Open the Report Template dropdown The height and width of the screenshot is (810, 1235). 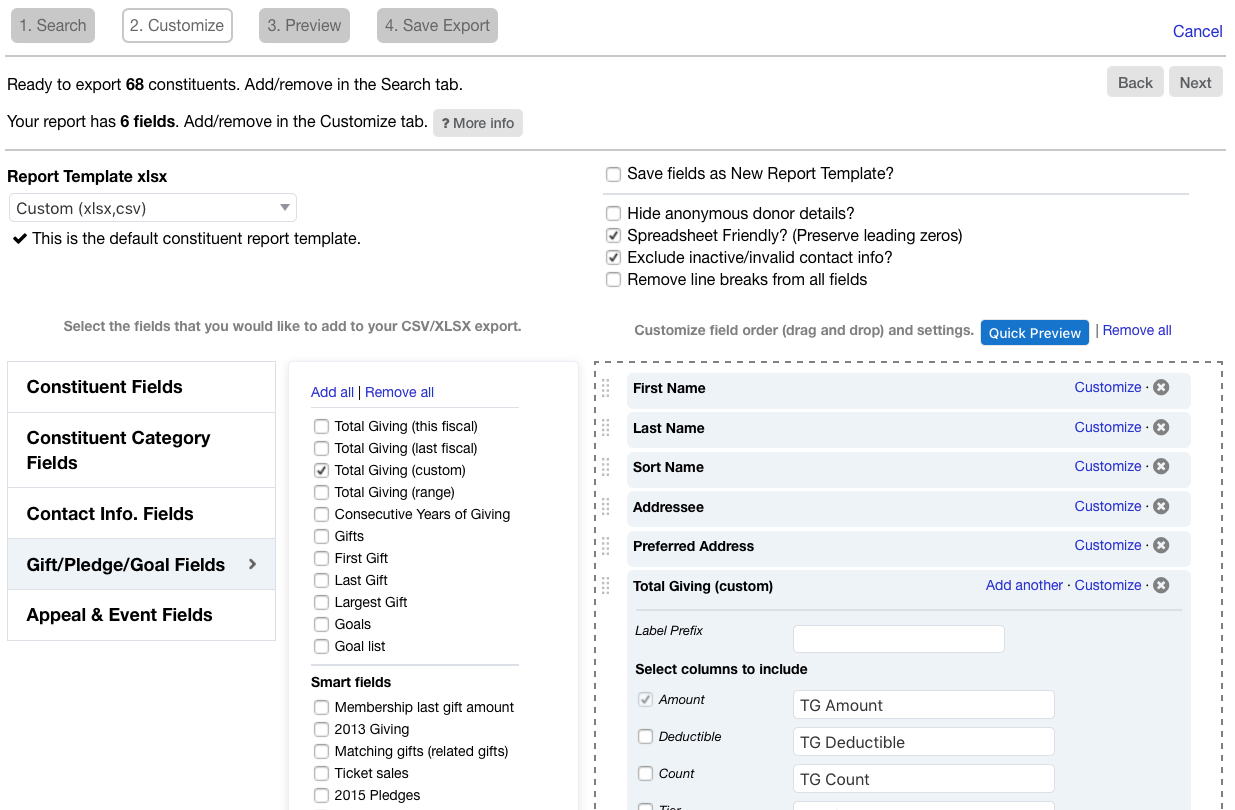(152, 207)
